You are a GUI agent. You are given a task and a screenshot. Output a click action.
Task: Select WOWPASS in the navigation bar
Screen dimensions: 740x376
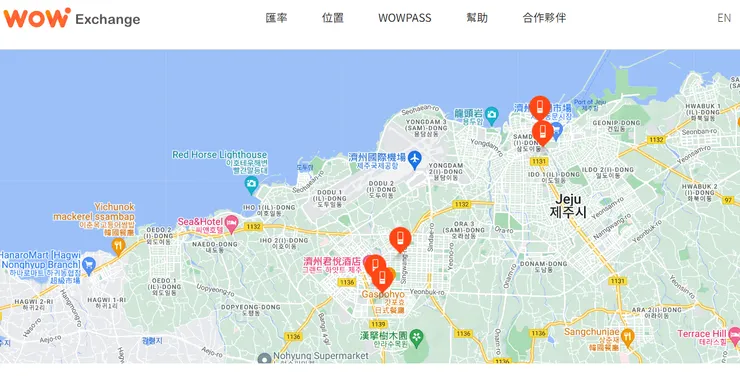tap(404, 18)
